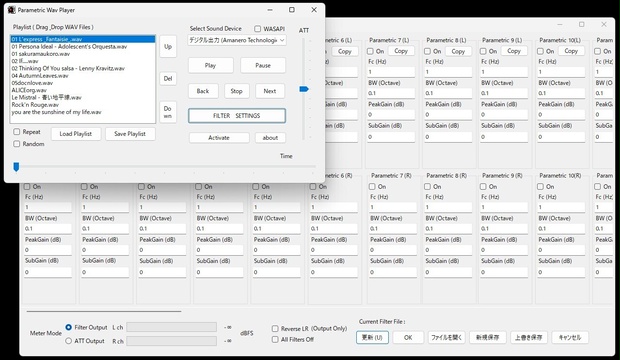
Task: Click Parametric 8 (L) BW (Octave) field
Action: (448, 93)
